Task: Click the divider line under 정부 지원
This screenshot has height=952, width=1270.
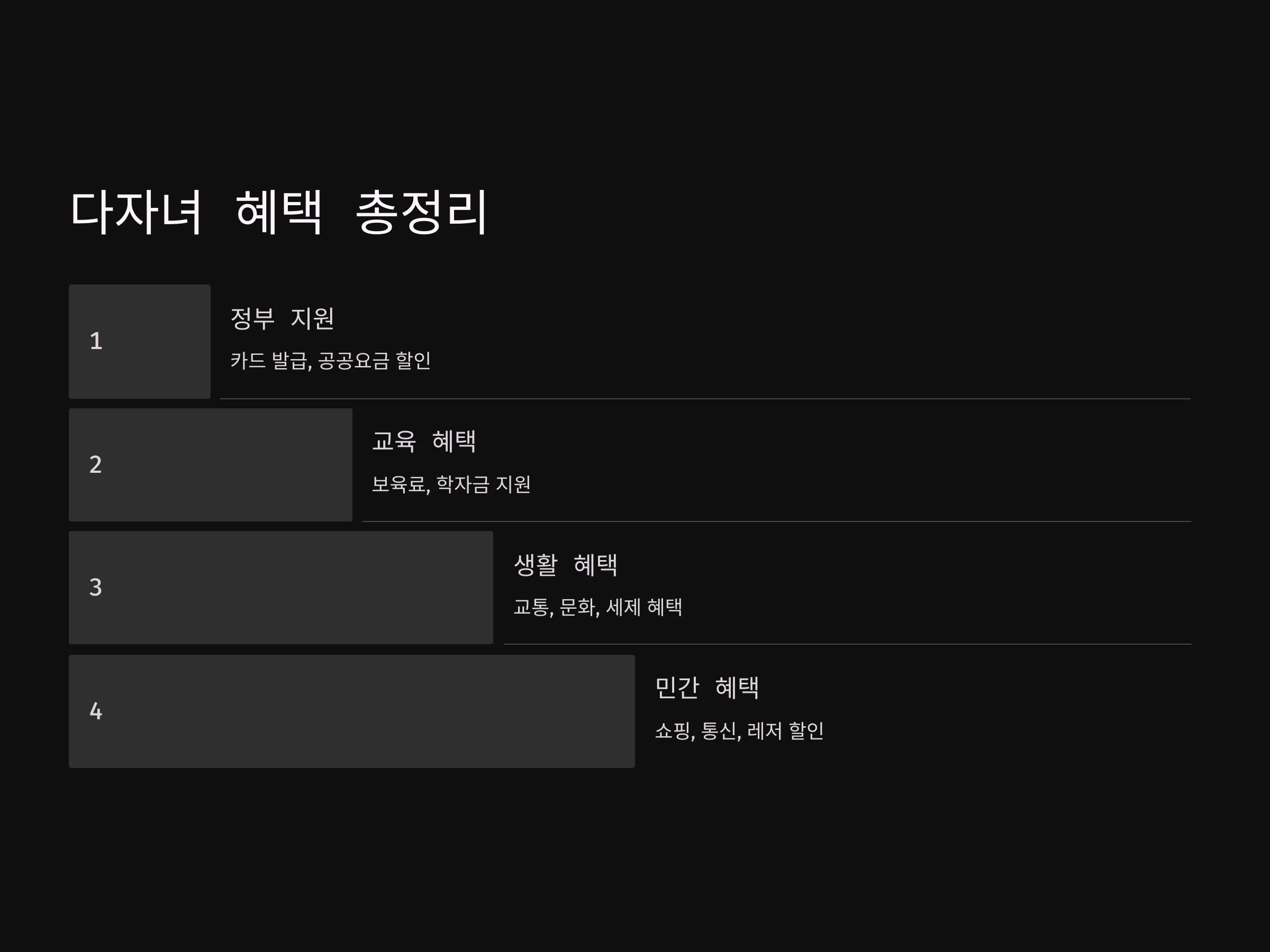Action: click(705, 399)
